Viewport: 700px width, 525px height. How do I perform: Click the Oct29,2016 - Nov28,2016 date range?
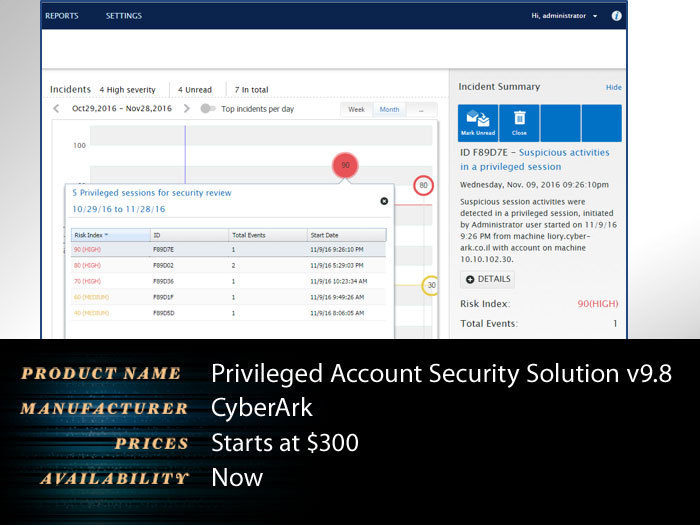122,108
